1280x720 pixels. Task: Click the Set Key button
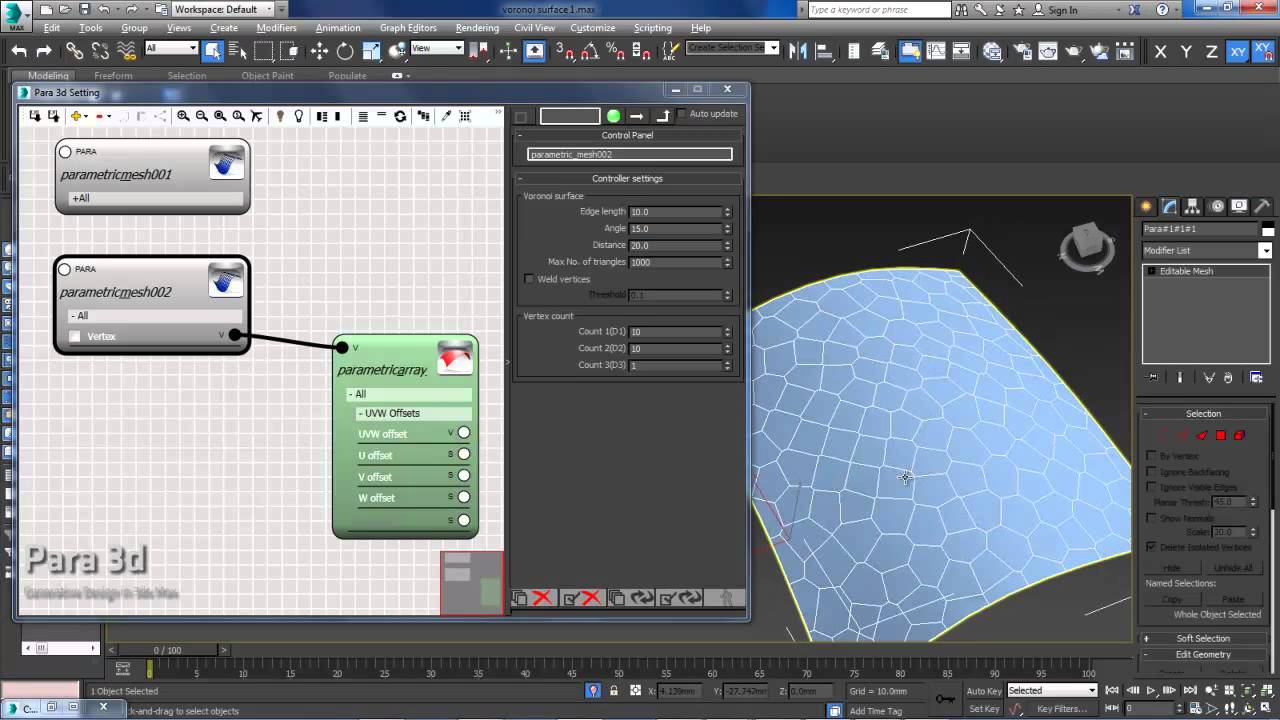pos(984,709)
